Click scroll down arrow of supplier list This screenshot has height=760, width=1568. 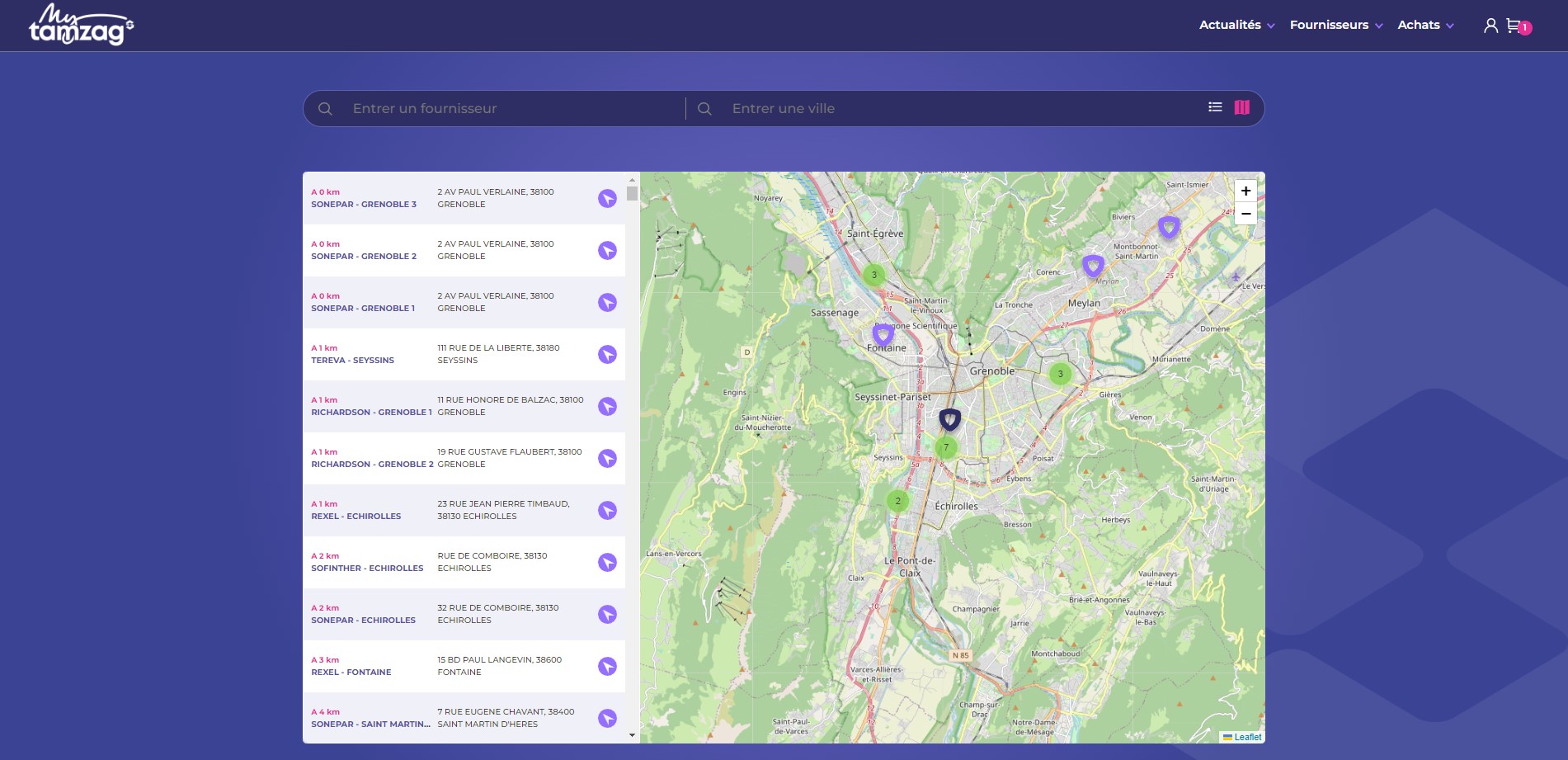pyautogui.click(x=632, y=735)
